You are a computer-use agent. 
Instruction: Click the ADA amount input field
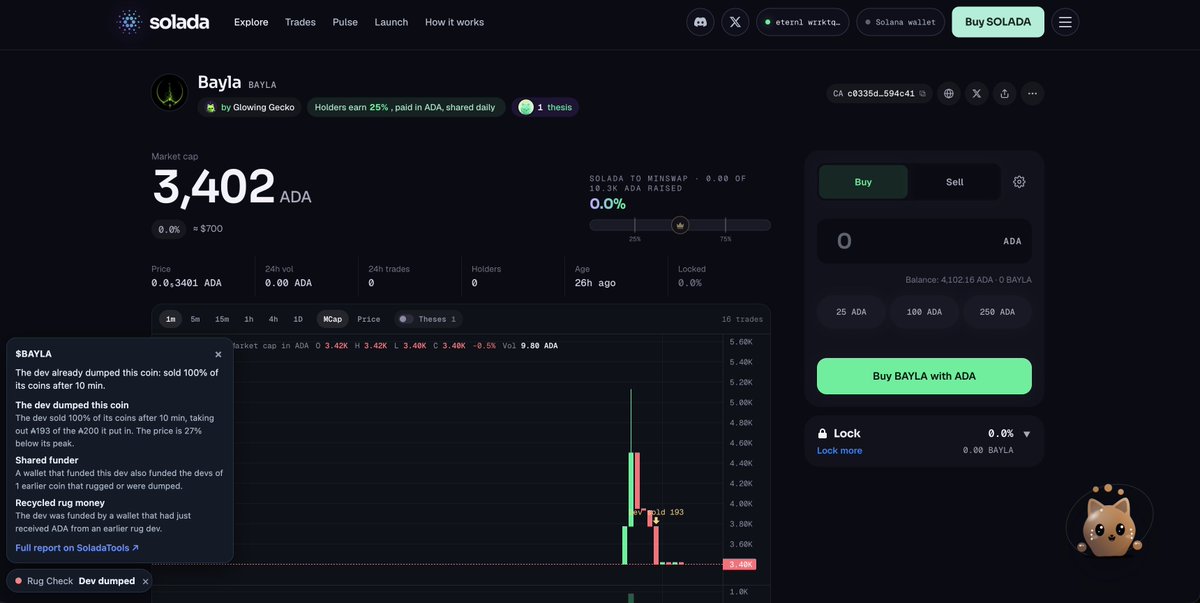924,241
